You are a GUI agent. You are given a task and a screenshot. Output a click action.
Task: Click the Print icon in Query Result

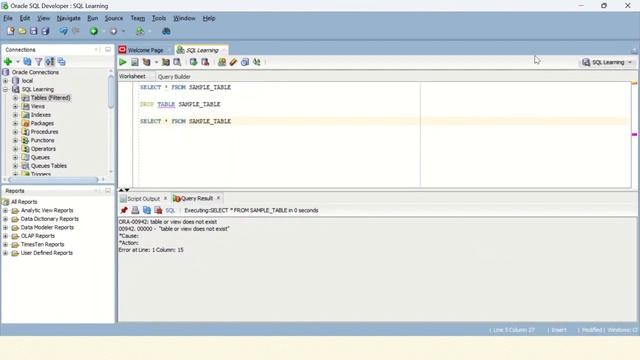135,210
